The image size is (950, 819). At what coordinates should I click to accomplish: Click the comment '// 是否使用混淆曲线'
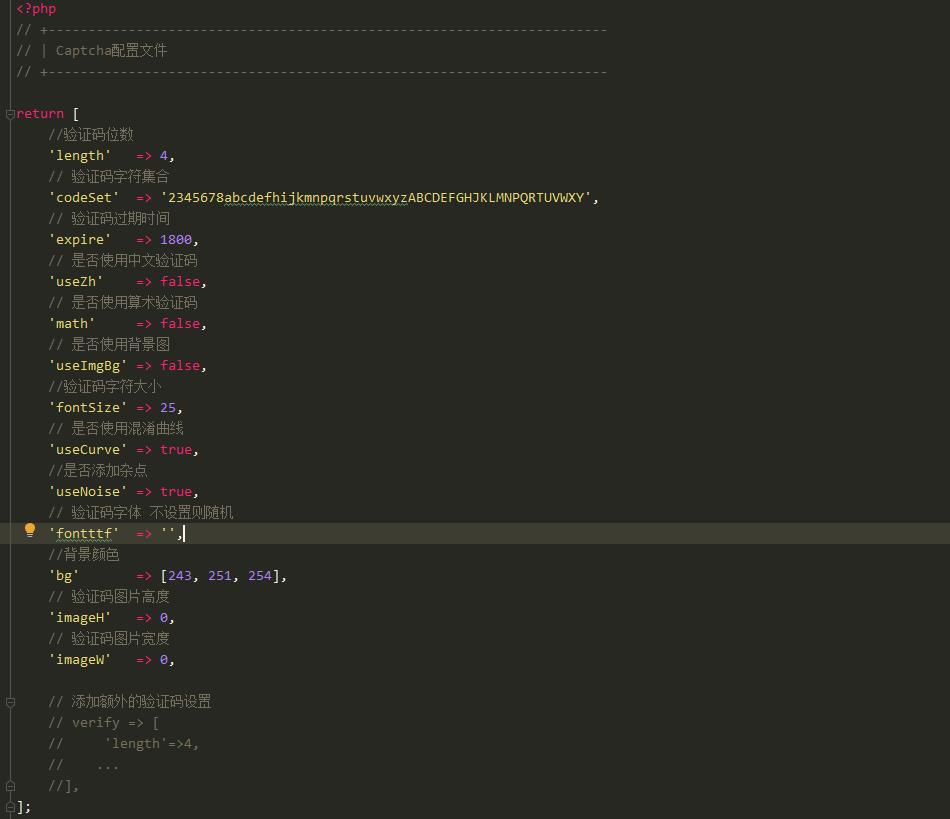(116, 429)
